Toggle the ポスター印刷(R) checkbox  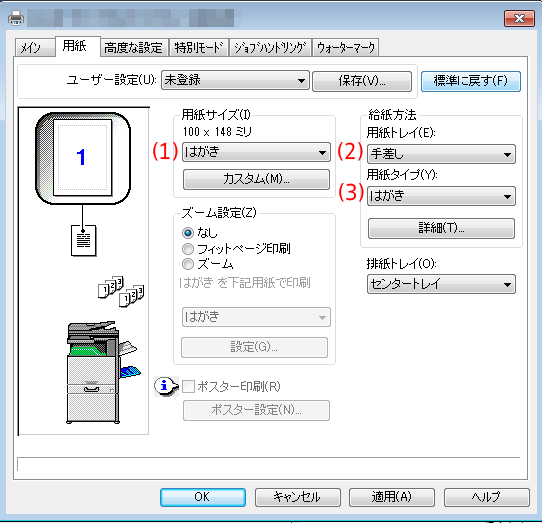[x=188, y=386]
